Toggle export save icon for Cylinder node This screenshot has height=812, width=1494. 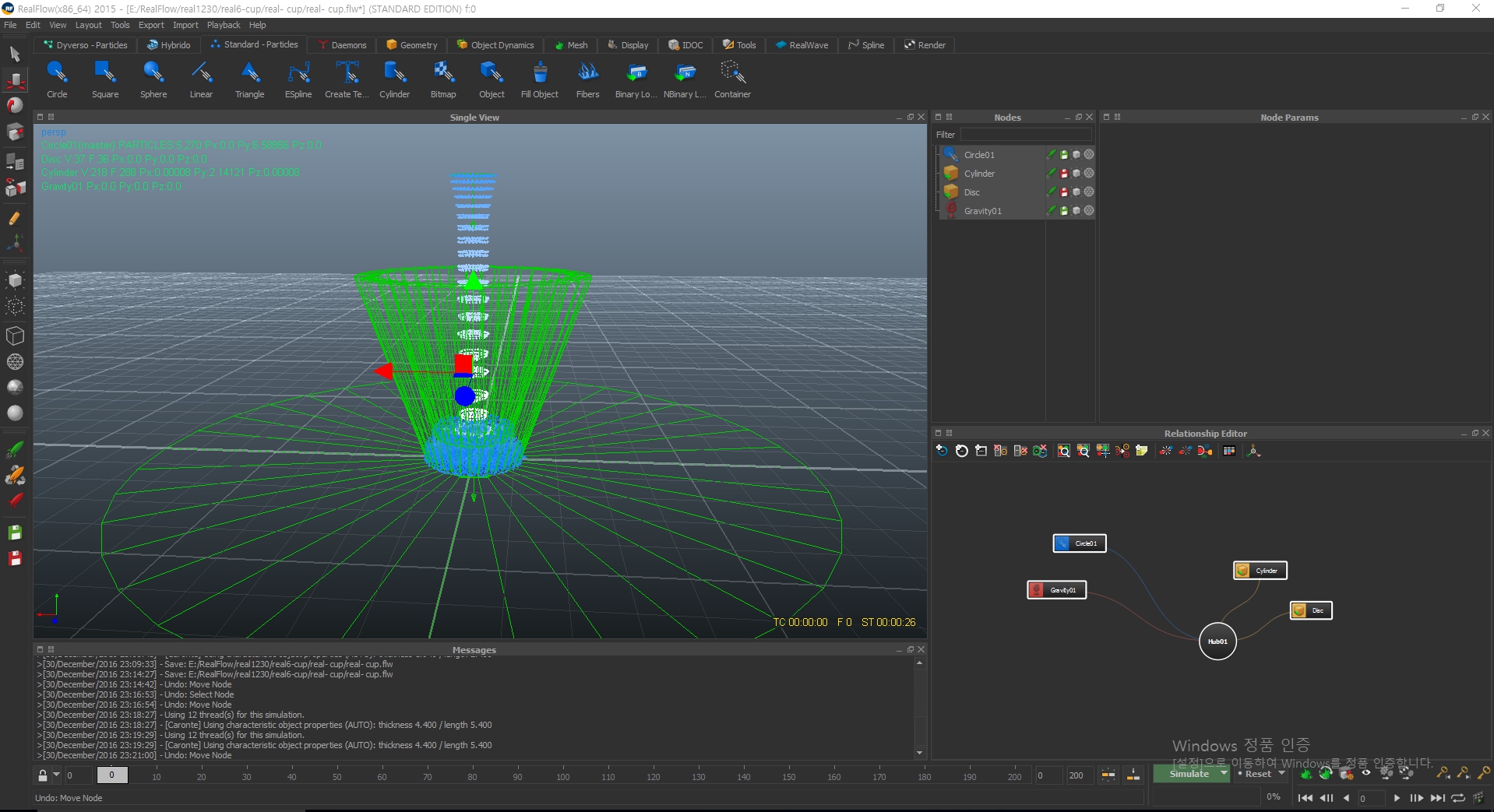1064,174
